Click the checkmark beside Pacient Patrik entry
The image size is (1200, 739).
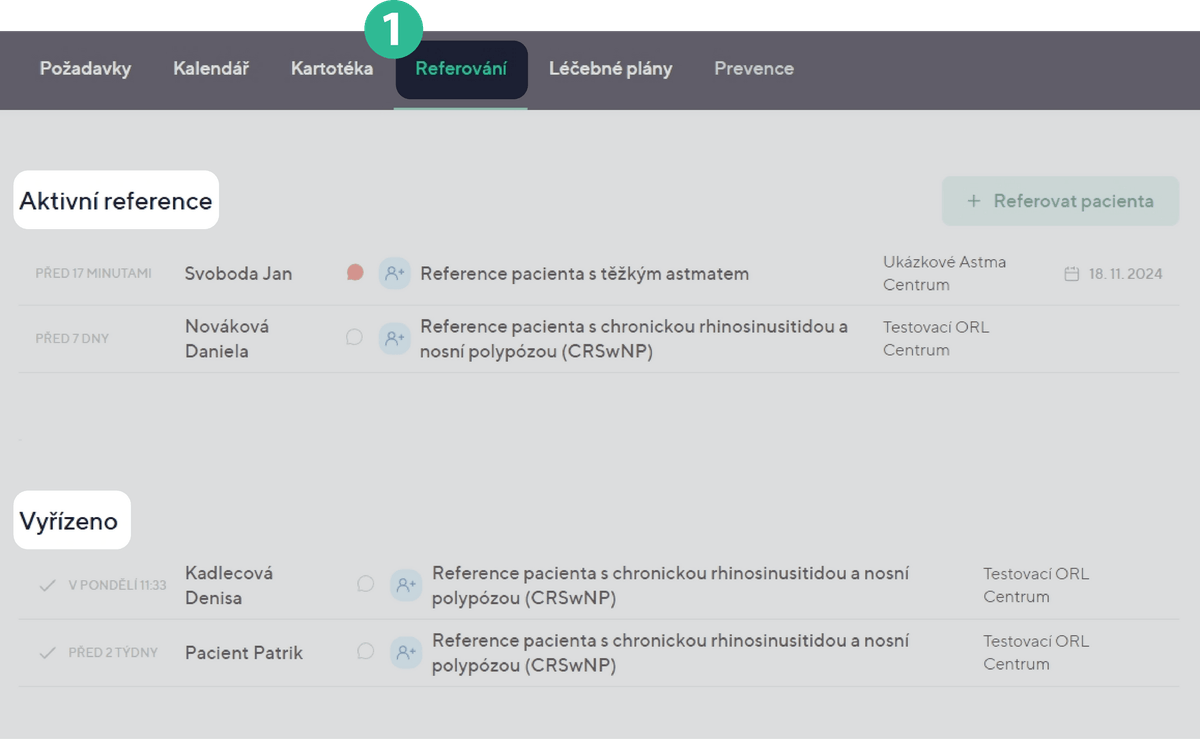[x=46, y=653]
